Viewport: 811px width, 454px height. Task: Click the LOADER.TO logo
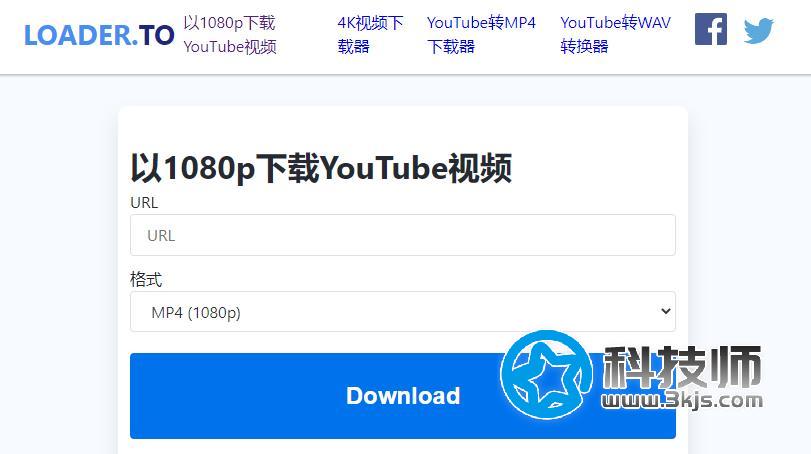(x=99, y=35)
